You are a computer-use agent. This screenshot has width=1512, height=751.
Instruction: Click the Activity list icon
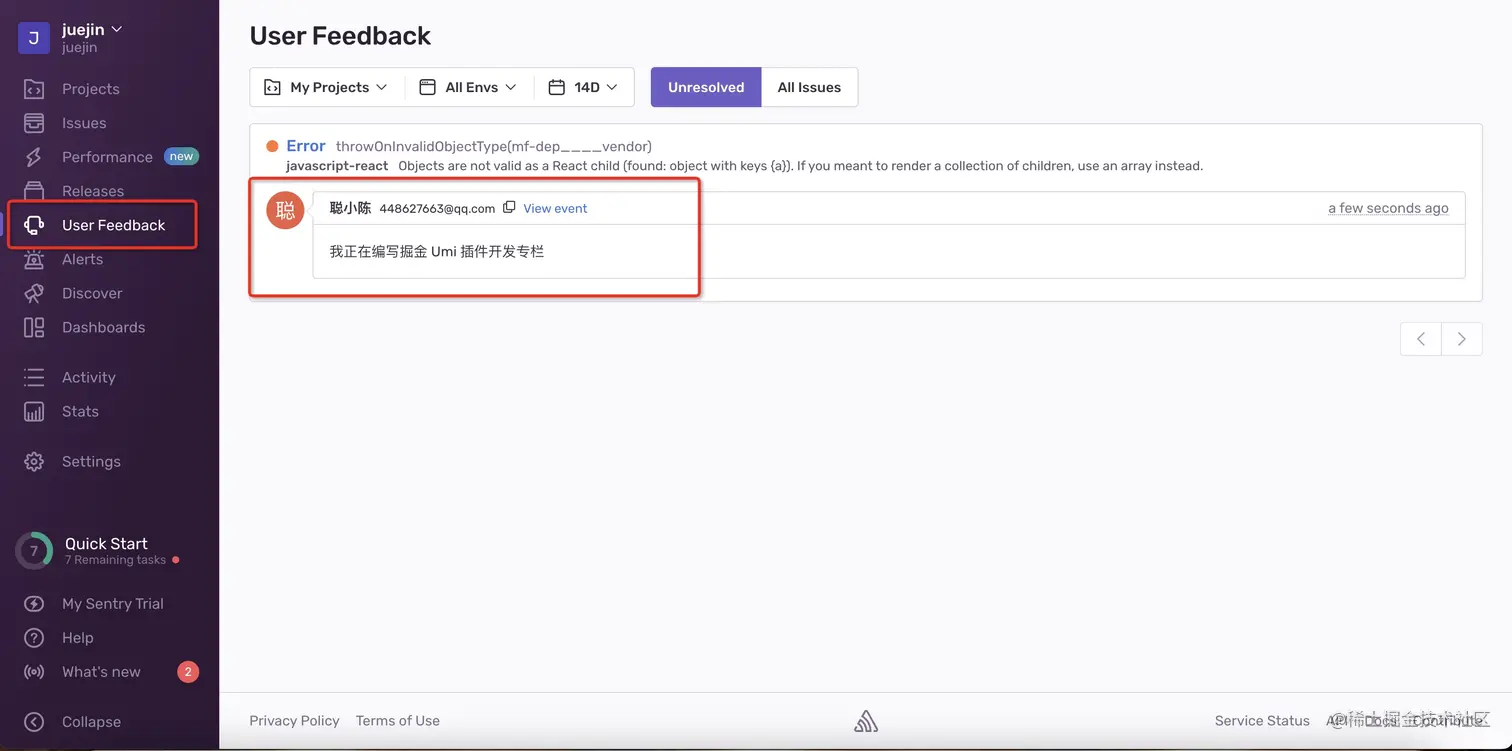click(x=34, y=377)
